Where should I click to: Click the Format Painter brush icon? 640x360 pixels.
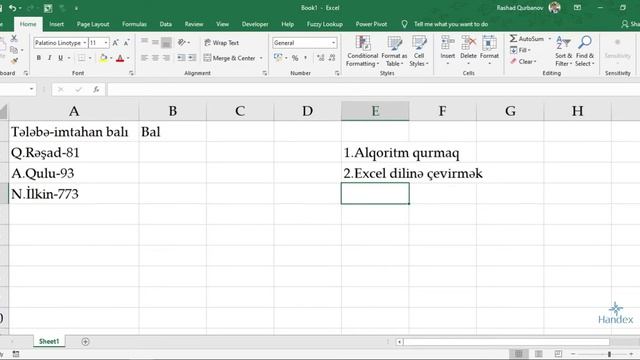click(x=14, y=60)
